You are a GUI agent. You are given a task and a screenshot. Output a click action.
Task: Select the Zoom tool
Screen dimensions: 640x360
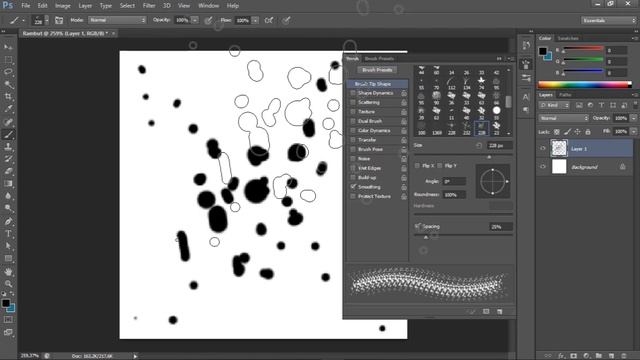pyautogui.click(x=8, y=284)
